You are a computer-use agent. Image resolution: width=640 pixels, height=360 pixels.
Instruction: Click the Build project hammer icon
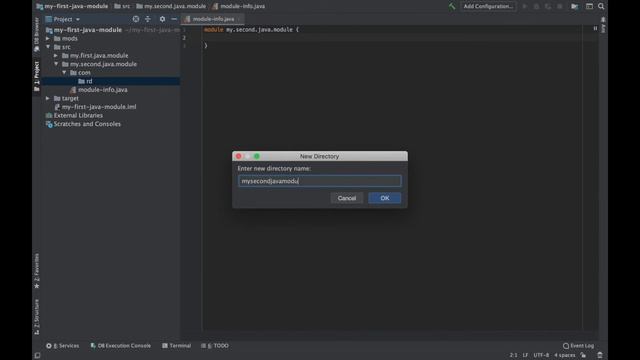click(452, 6)
